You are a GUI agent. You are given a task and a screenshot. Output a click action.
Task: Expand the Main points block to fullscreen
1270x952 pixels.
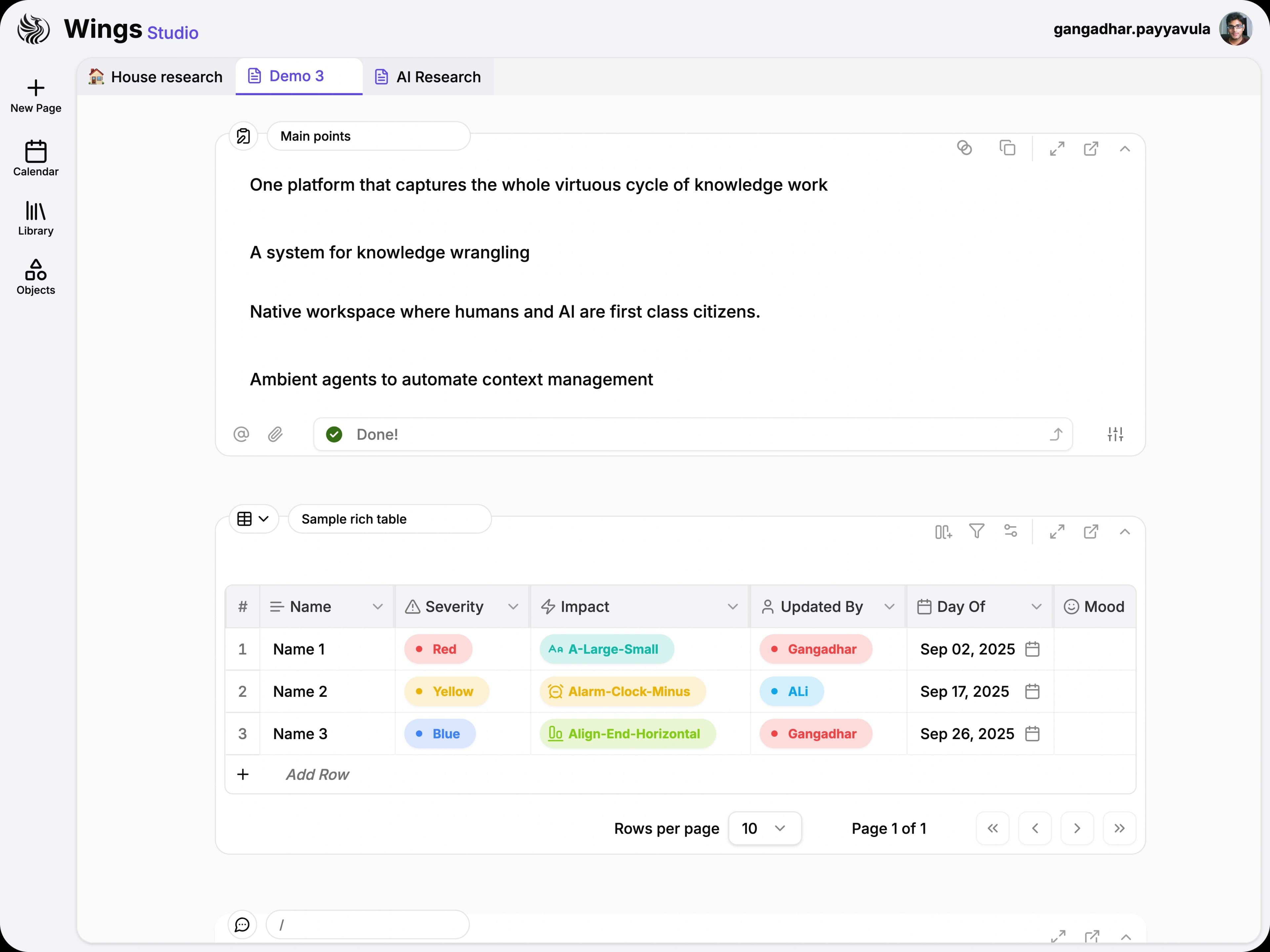point(1057,148)
